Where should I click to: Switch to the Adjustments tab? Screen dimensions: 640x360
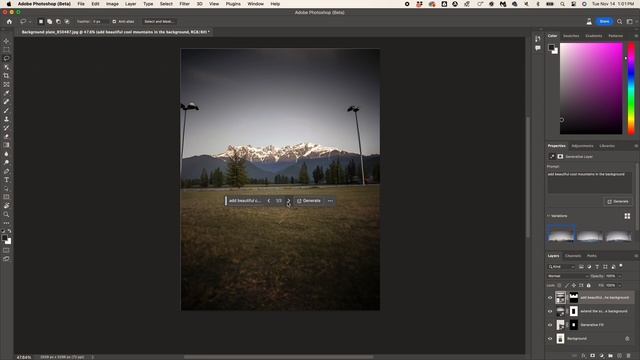[582, 146]
